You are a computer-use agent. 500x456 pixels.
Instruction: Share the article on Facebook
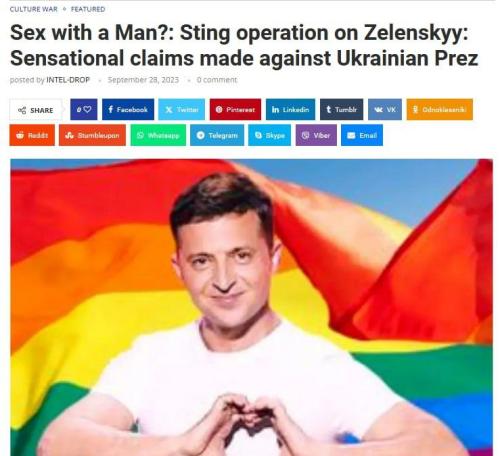pos(128,109)
